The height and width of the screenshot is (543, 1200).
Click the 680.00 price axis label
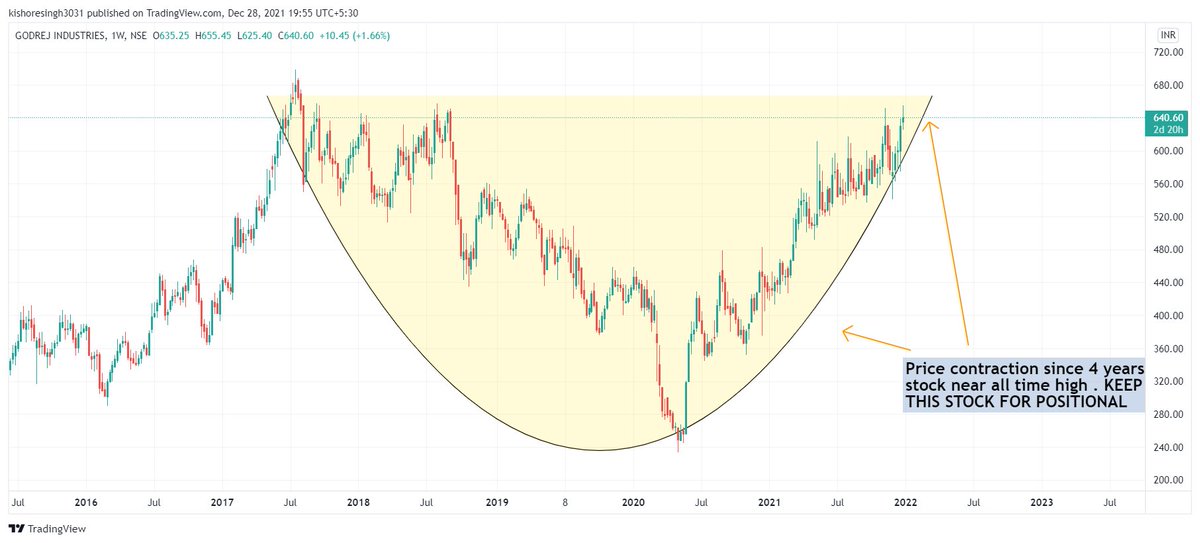1168,85
